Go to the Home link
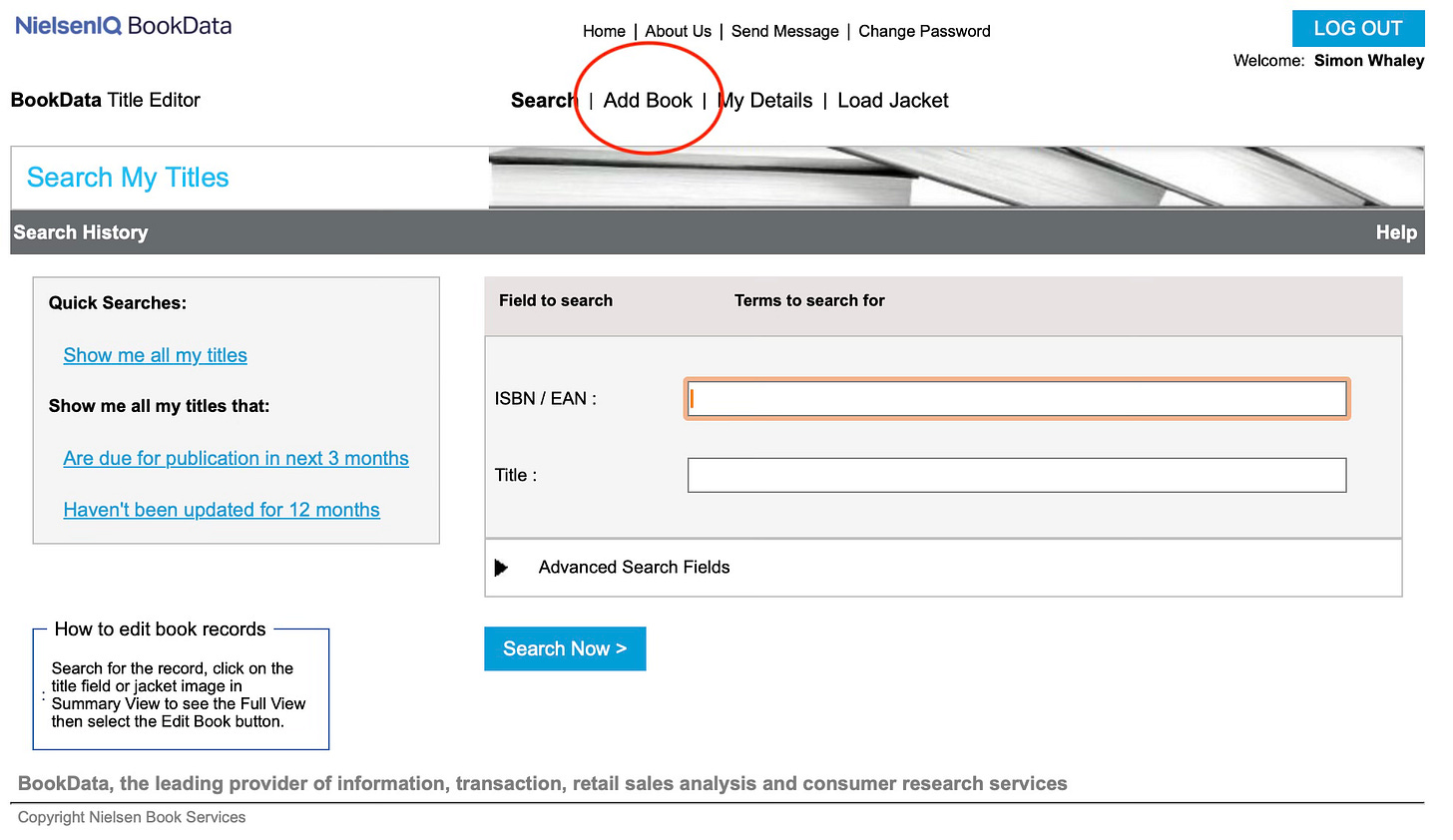Screen dimensions: 1453x840 pyautogui.click(x=604, y=31)
